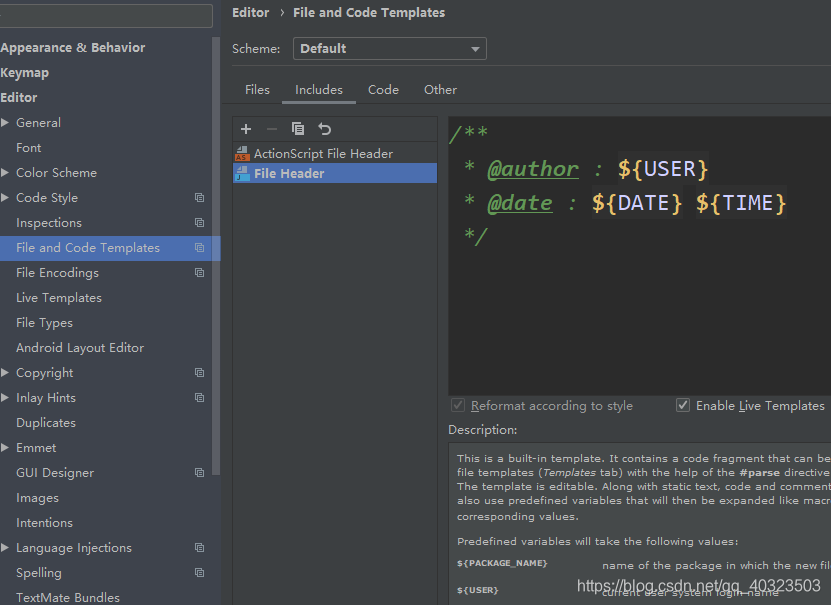Image resolution: width=831 pixels, height=605 pixels.
Task: Expand the General settings node
Action: coord(5,122)
